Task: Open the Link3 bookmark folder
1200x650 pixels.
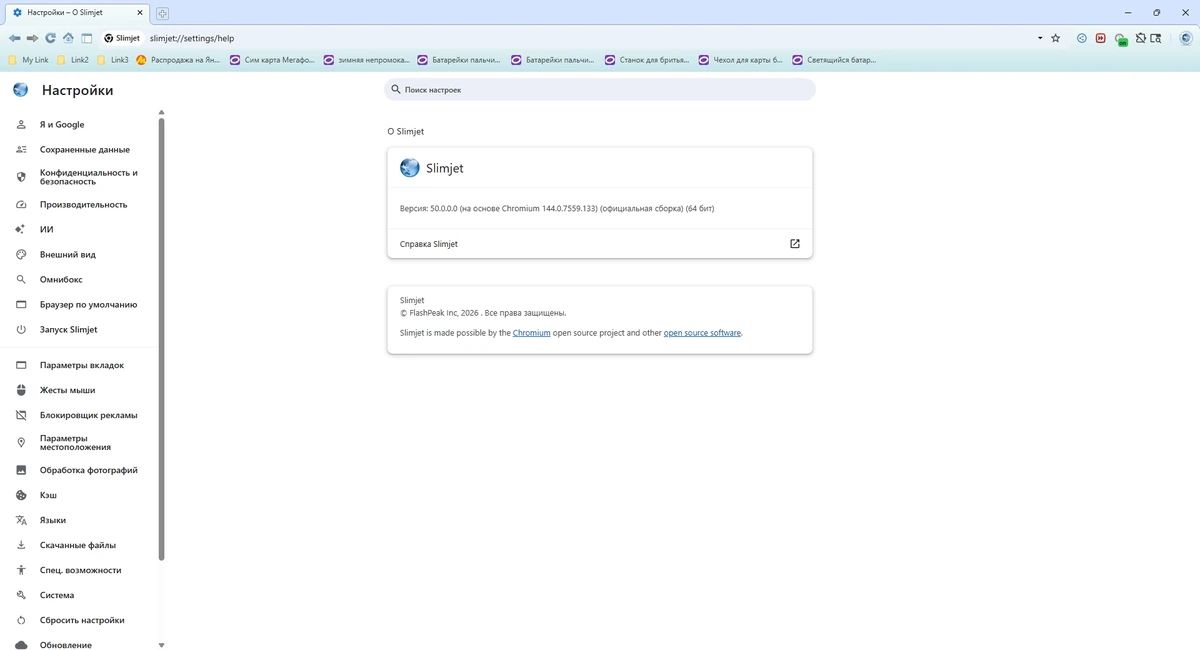Action: click(112, 60)
